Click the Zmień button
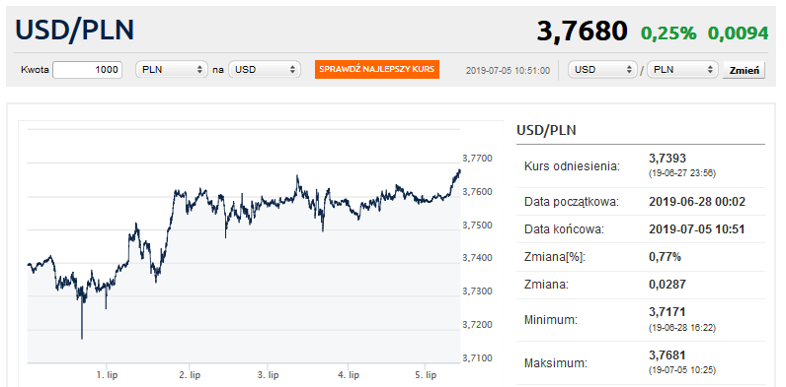 (x=744, y=70)
